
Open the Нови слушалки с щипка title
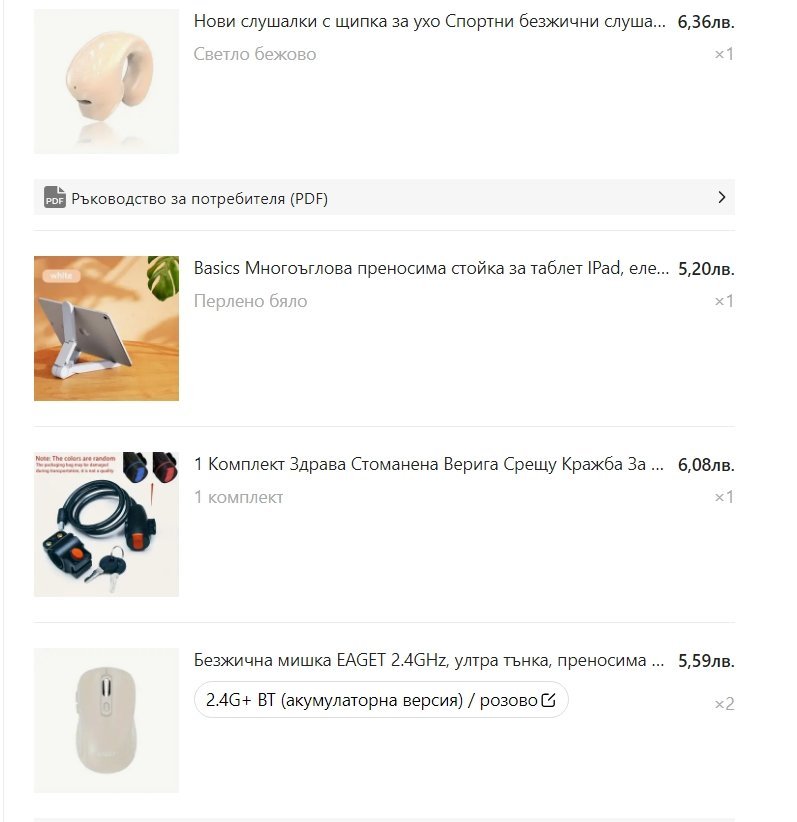coord(429,21)
